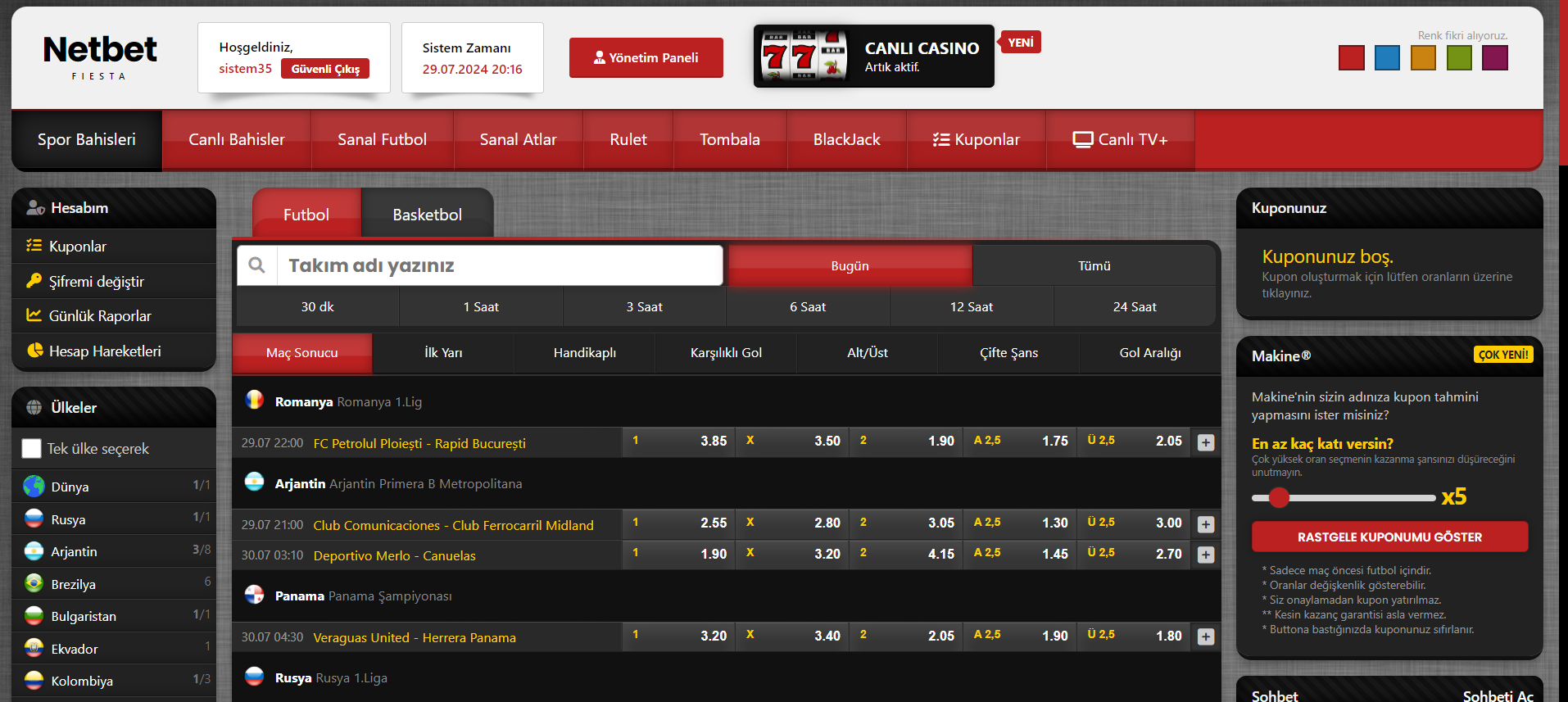Click the Makine multiplier slider handle
1568x702 pixels.
[1279, 497]
